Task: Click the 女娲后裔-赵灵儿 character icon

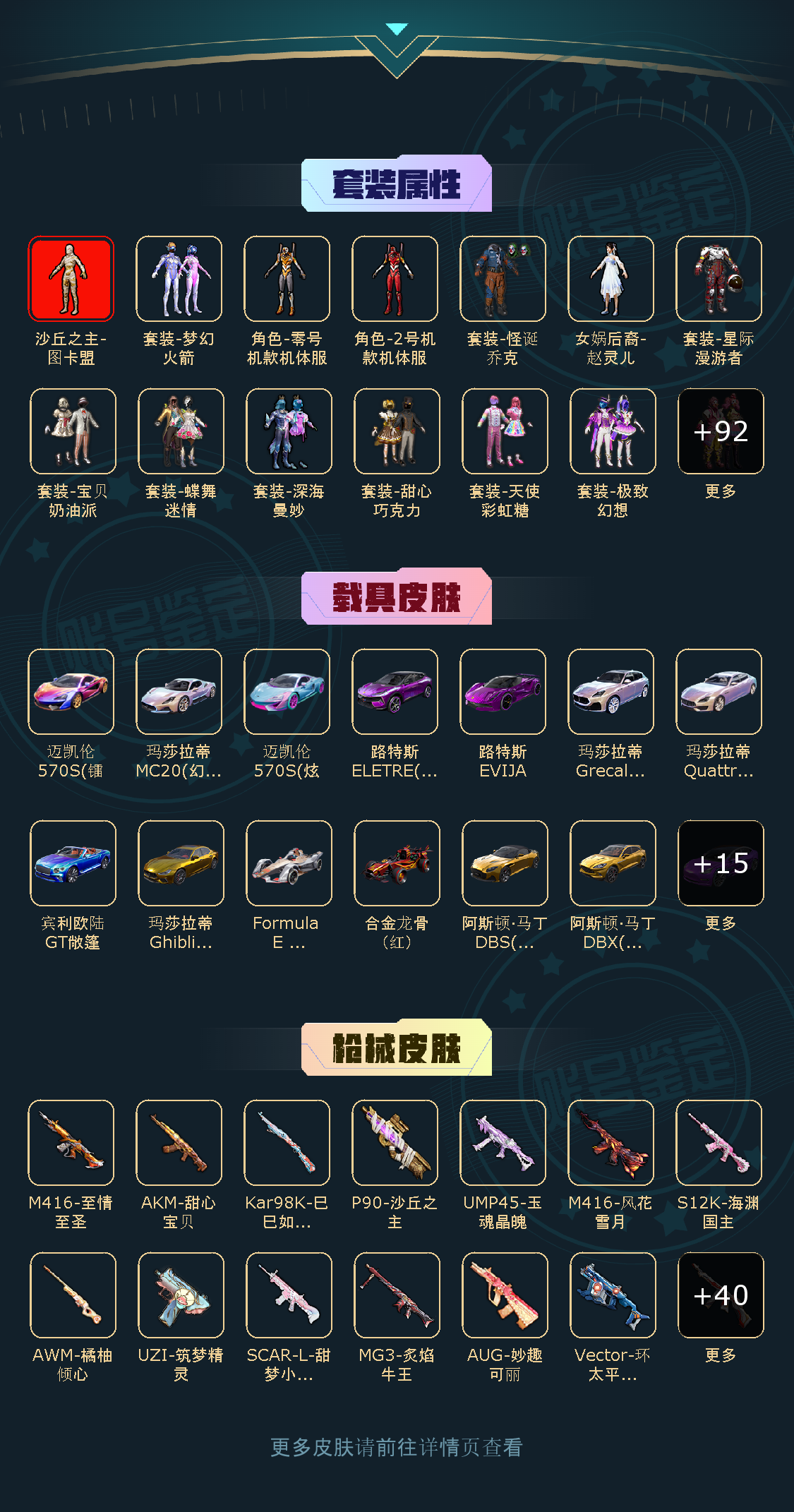Action: [610, 279]
